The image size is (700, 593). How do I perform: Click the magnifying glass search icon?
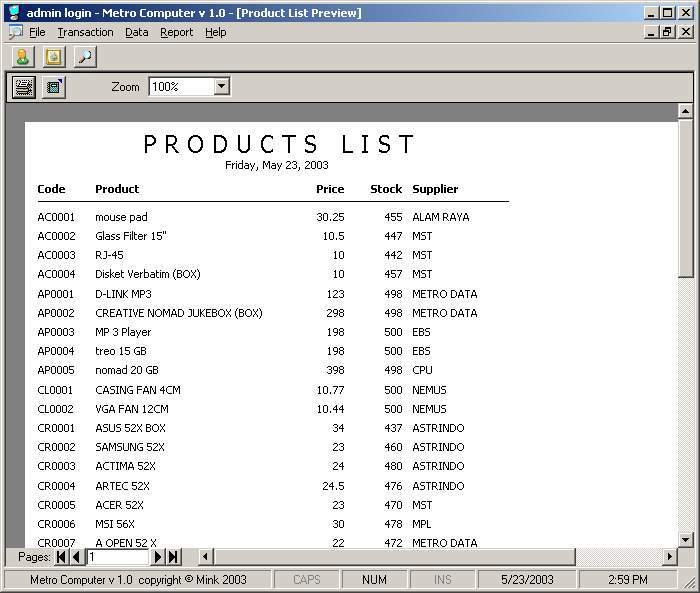(85, 57)
